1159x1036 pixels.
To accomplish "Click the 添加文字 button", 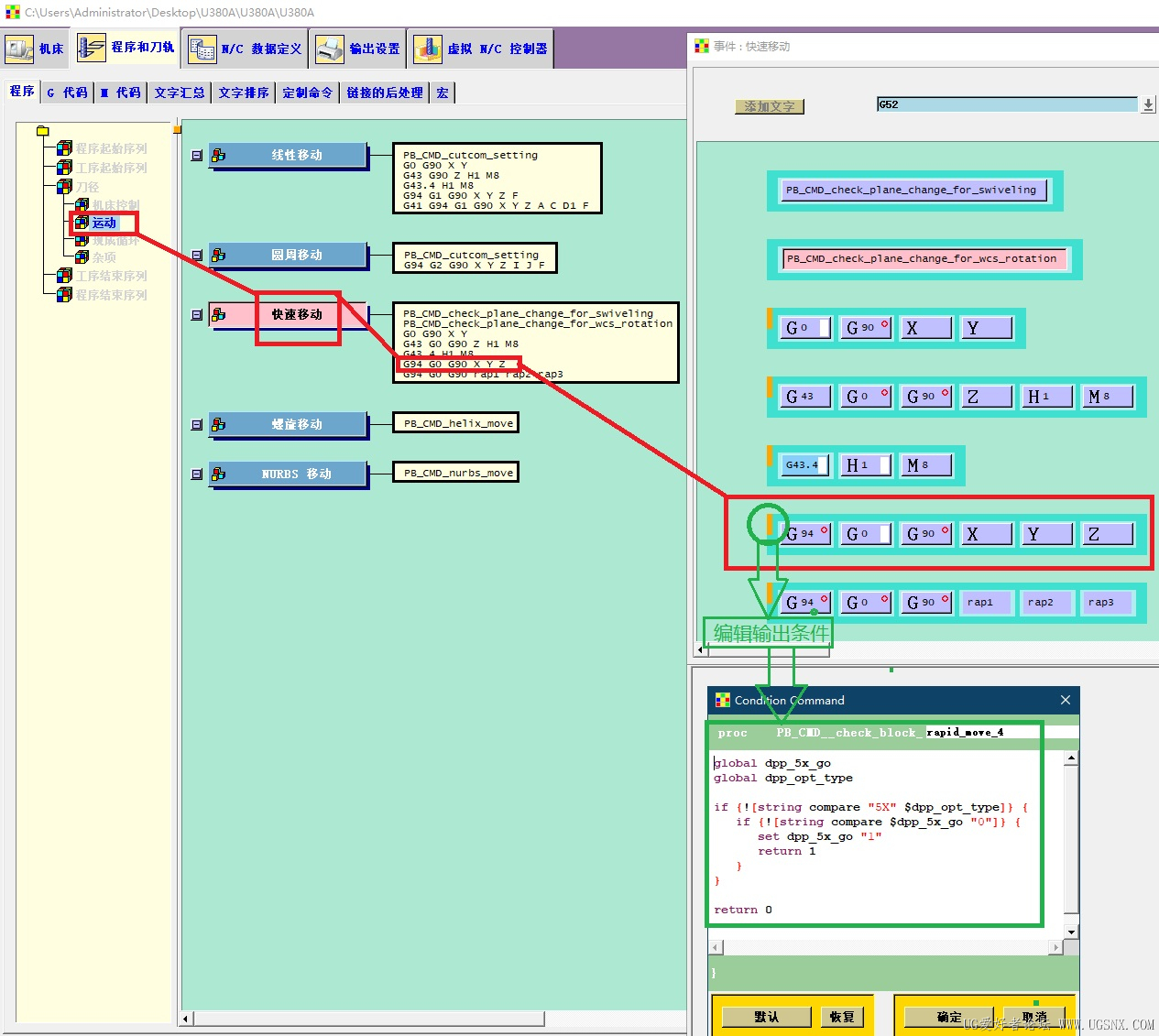I will pos(770,106).
